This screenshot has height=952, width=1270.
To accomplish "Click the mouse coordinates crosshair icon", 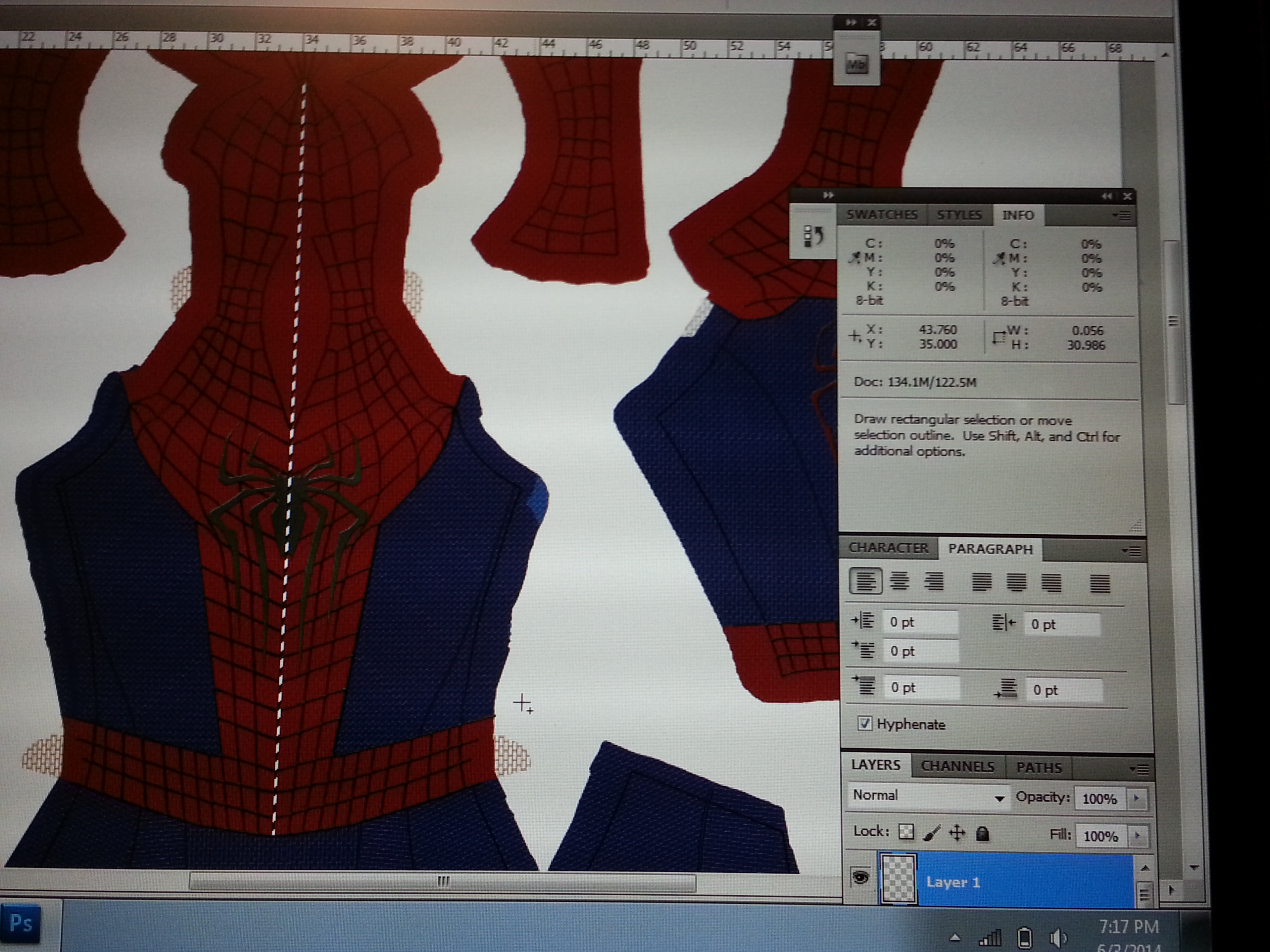I will (x=855, y=336).
